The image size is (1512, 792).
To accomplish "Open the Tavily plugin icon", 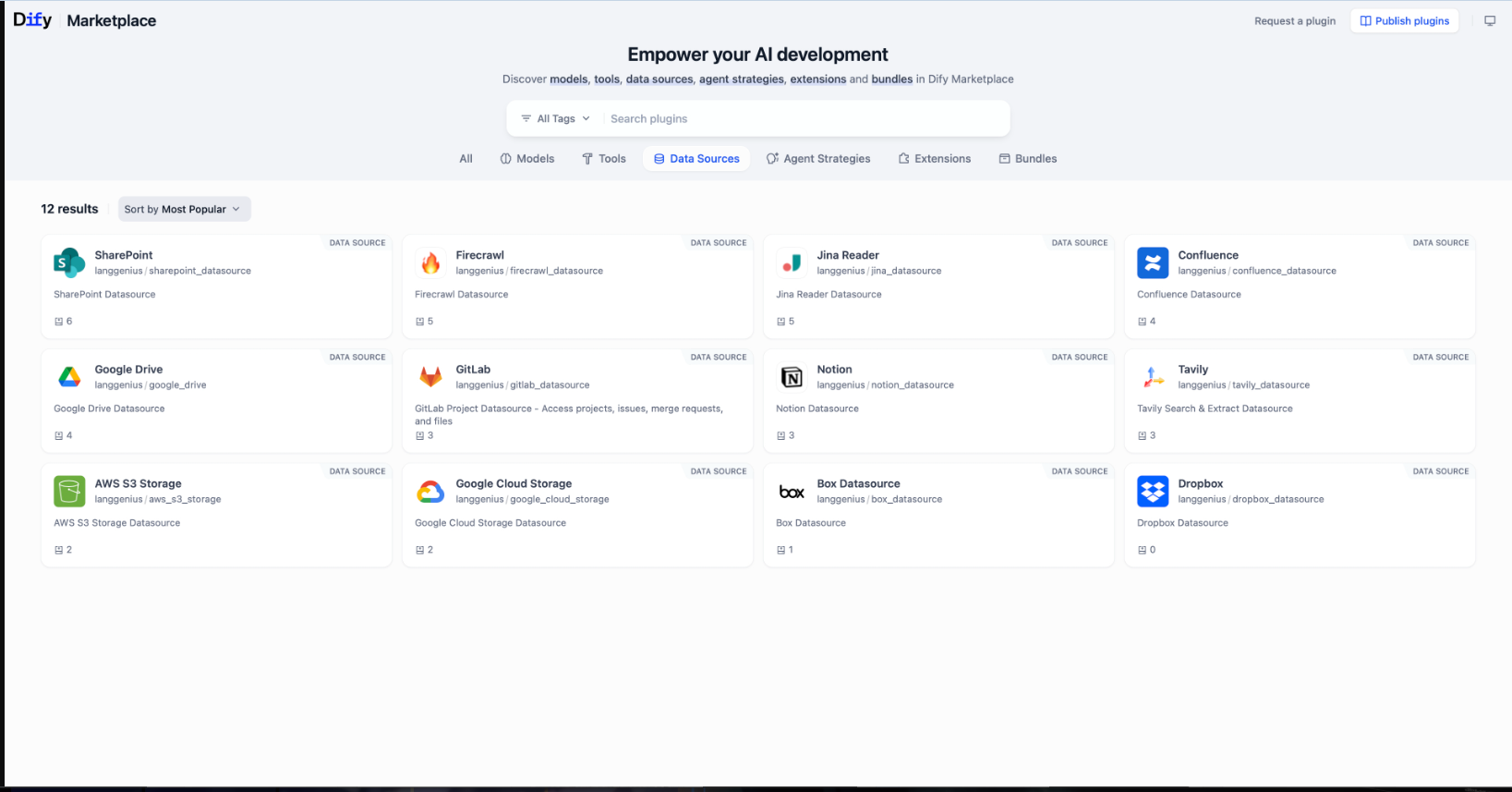I will (x=1153, y=377).
